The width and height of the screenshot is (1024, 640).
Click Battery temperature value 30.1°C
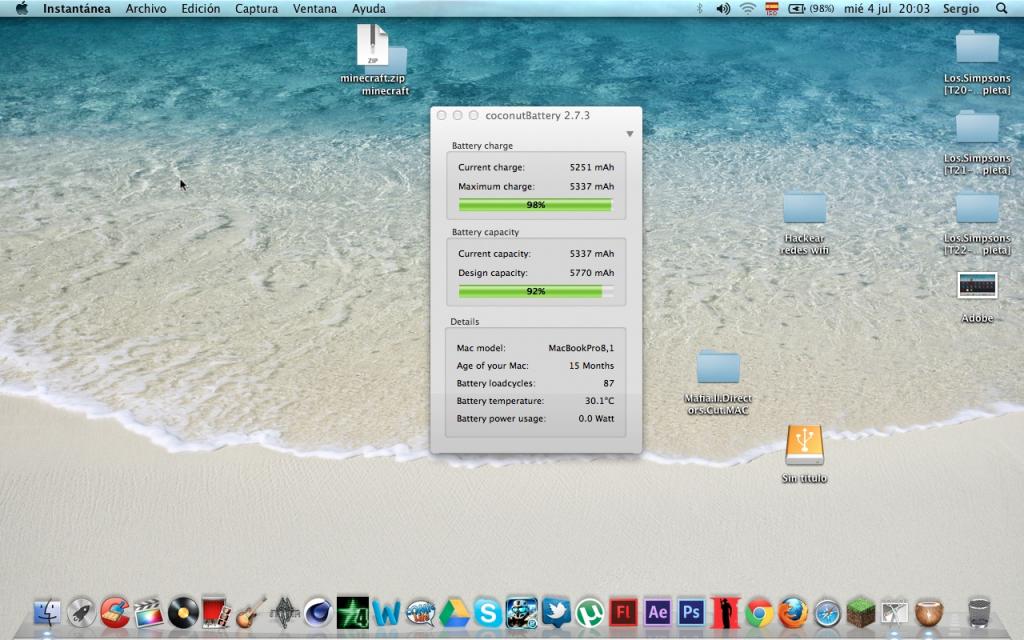point(600,401)
